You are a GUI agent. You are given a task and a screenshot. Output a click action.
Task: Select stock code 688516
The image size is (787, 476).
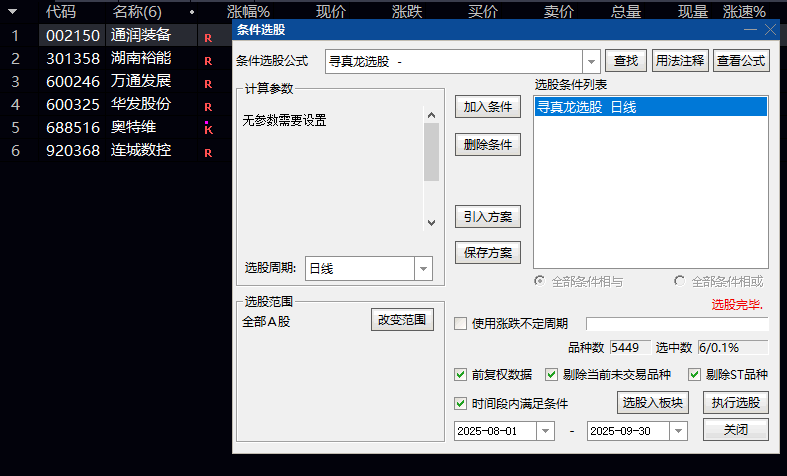73,128
